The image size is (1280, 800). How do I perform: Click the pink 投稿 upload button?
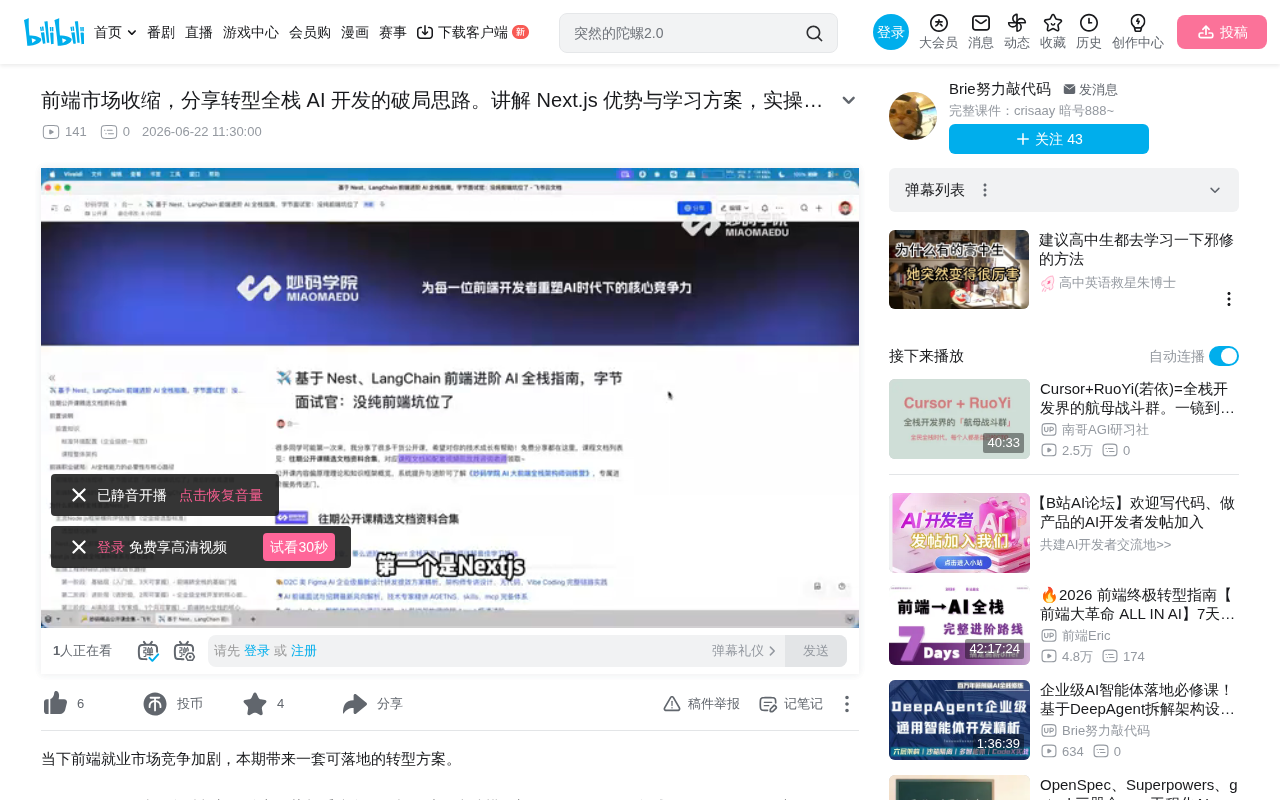click(x=1222, y=32)
